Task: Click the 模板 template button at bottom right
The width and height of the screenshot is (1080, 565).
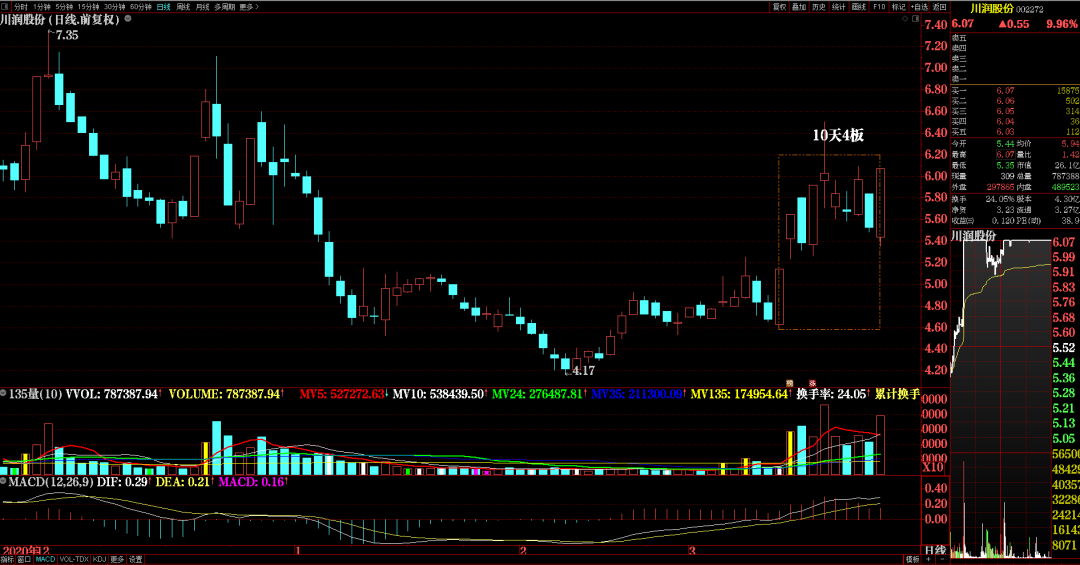Action: click(x=913, y=559)
